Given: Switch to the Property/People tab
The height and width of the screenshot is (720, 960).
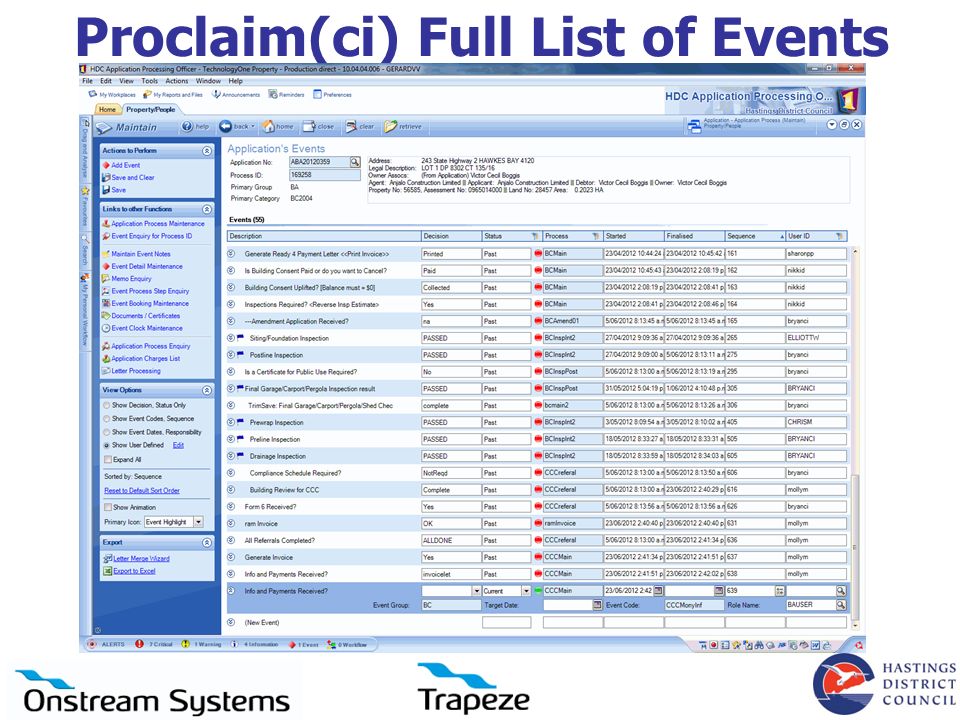Looking at the screenshot, I should point(151,110).
